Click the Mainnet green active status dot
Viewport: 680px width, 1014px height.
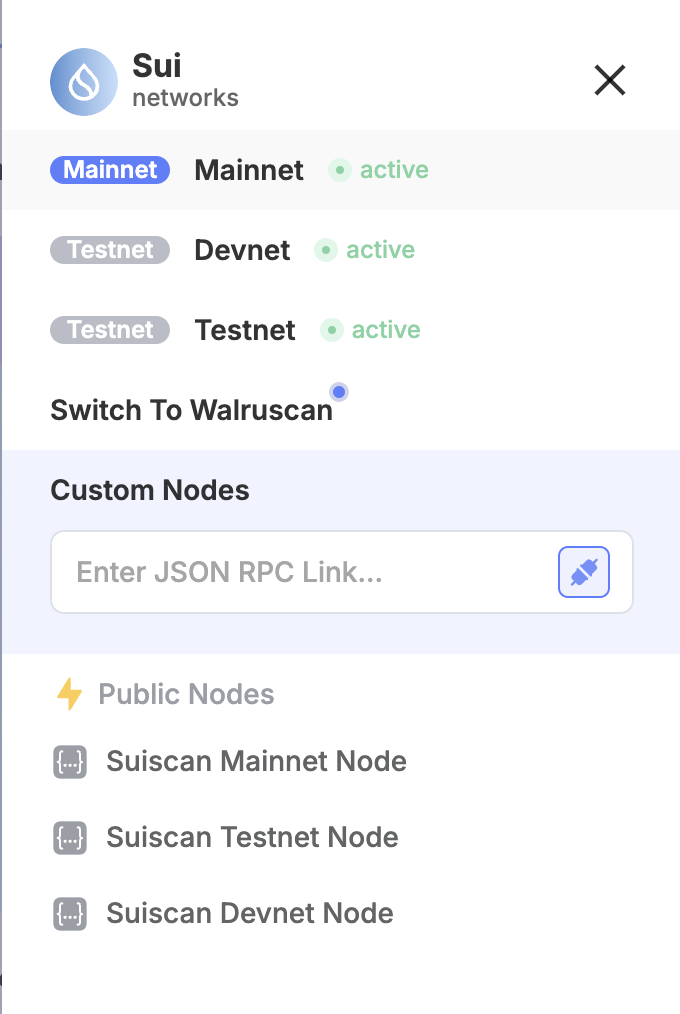tap(339, 170)
